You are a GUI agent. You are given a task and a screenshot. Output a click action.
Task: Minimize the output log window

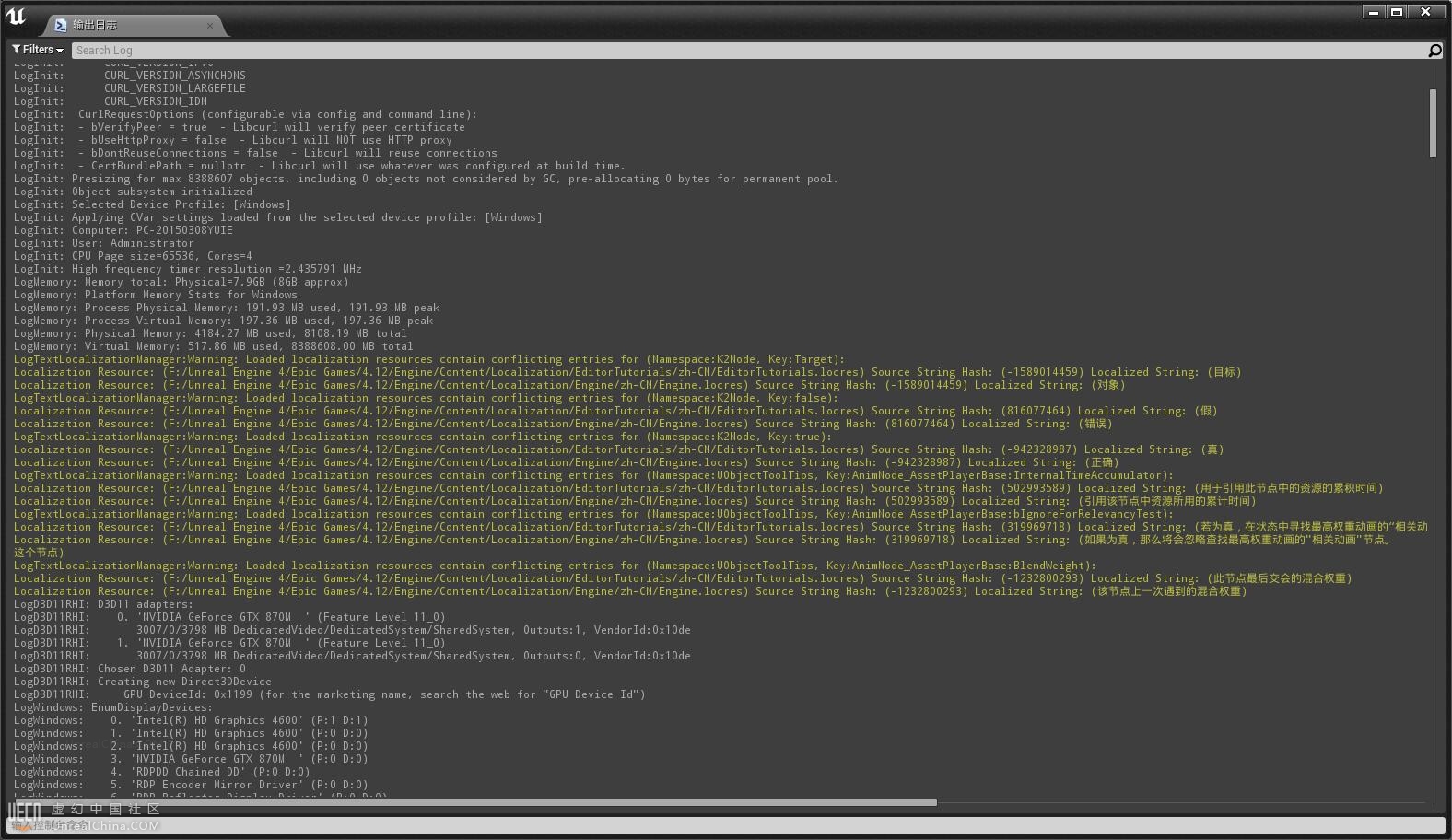(x=1374, y=12)
